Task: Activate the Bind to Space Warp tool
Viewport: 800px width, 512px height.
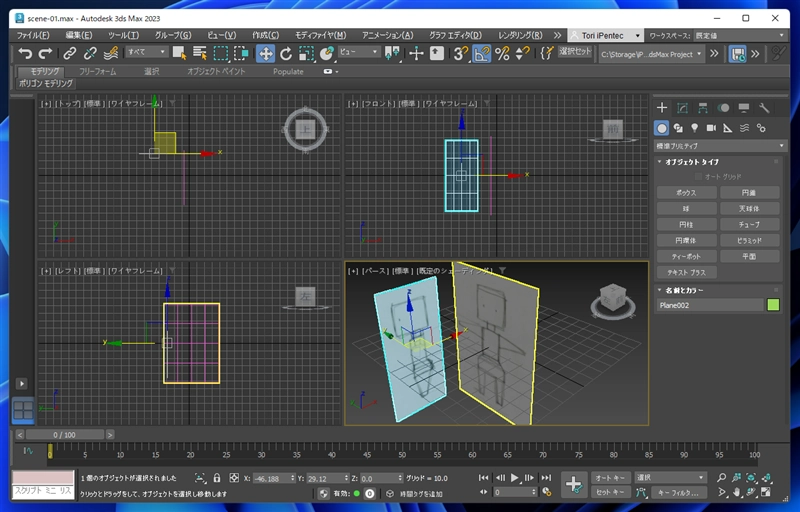Action: (x=111, y=53)
